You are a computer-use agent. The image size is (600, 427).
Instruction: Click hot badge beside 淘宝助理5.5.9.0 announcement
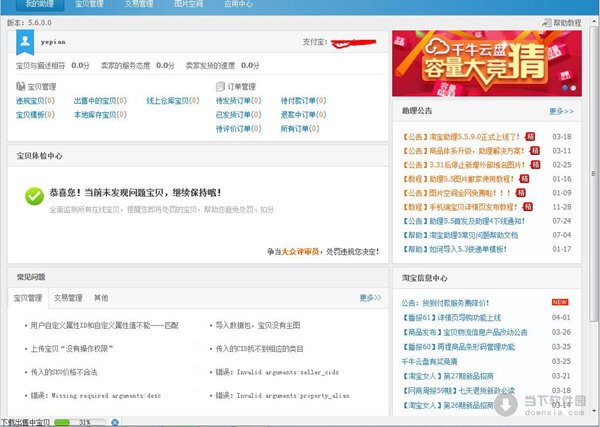[x=530, y=136]
